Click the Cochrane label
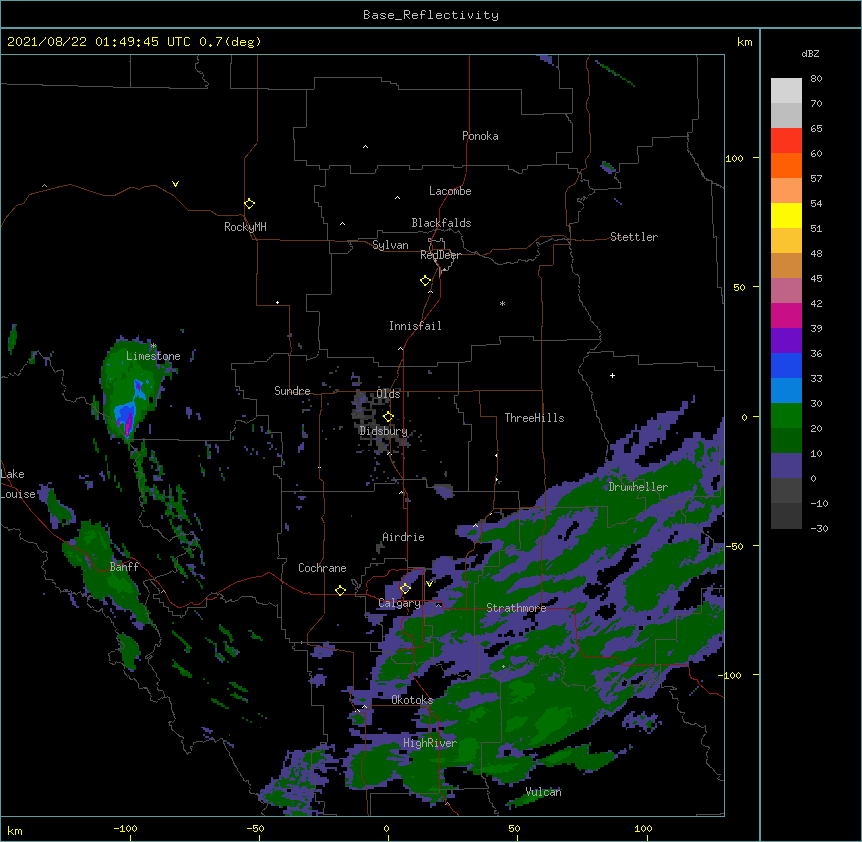This screenshot has width=862, height=842. click(x=322, y=568)
